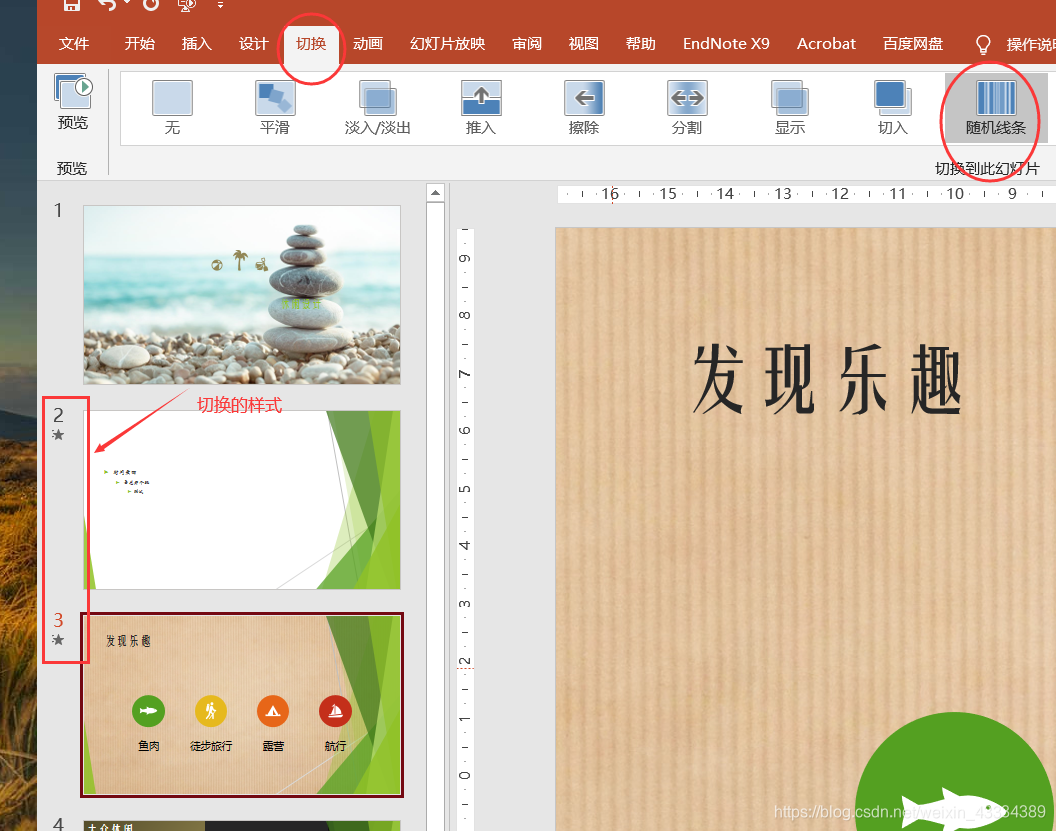
Task: Click the transition star icon under slide 3
Action: tap(59, 640)
